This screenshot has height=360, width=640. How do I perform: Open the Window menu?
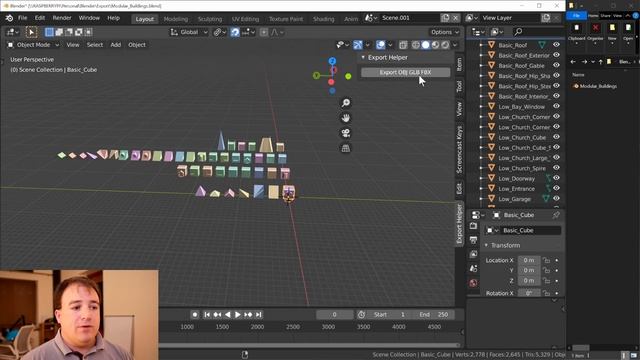tap(89, 18)
